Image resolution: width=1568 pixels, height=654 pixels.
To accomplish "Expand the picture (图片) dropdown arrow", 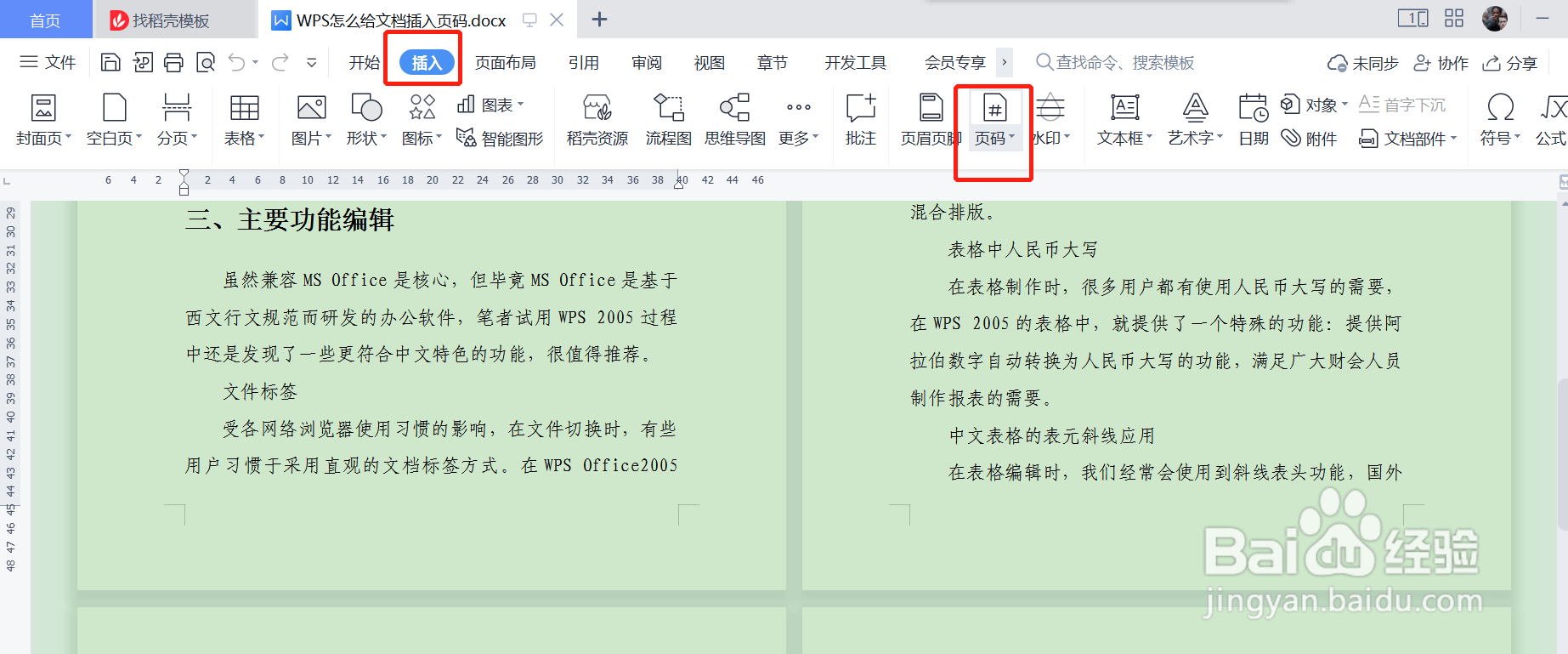I will pos(328,137).
